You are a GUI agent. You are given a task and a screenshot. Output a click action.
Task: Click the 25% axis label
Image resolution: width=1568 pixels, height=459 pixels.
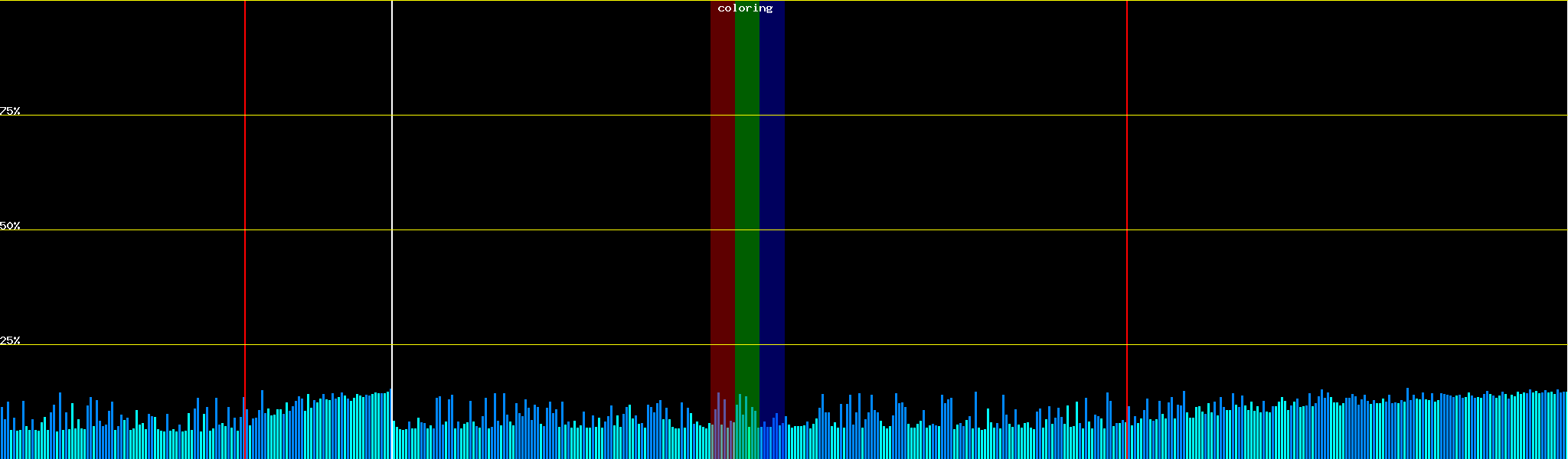click(x=10, y=340)
